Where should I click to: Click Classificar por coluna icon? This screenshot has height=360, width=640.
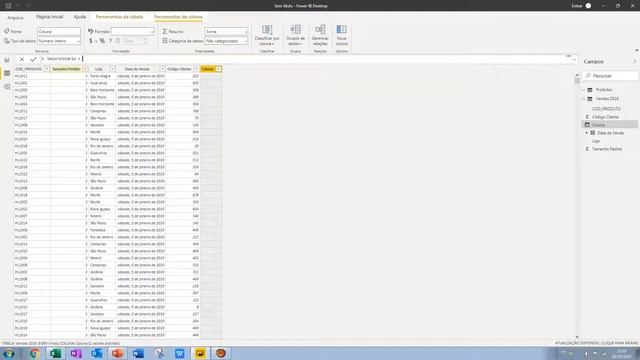[267, 30]
